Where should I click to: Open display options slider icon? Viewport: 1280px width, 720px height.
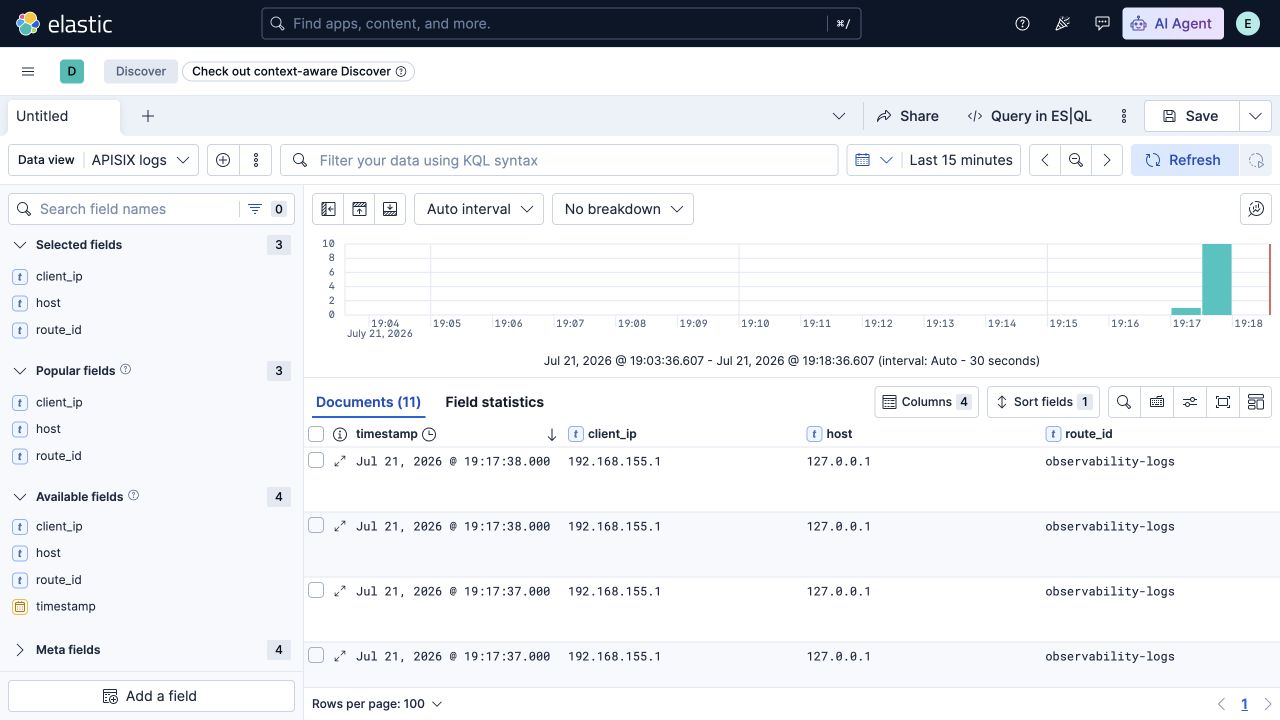pos(1190,402)
